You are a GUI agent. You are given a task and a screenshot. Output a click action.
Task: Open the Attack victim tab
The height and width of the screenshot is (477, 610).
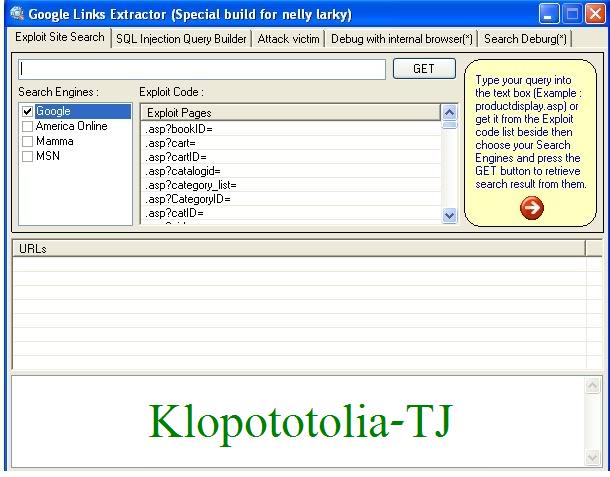288,39
